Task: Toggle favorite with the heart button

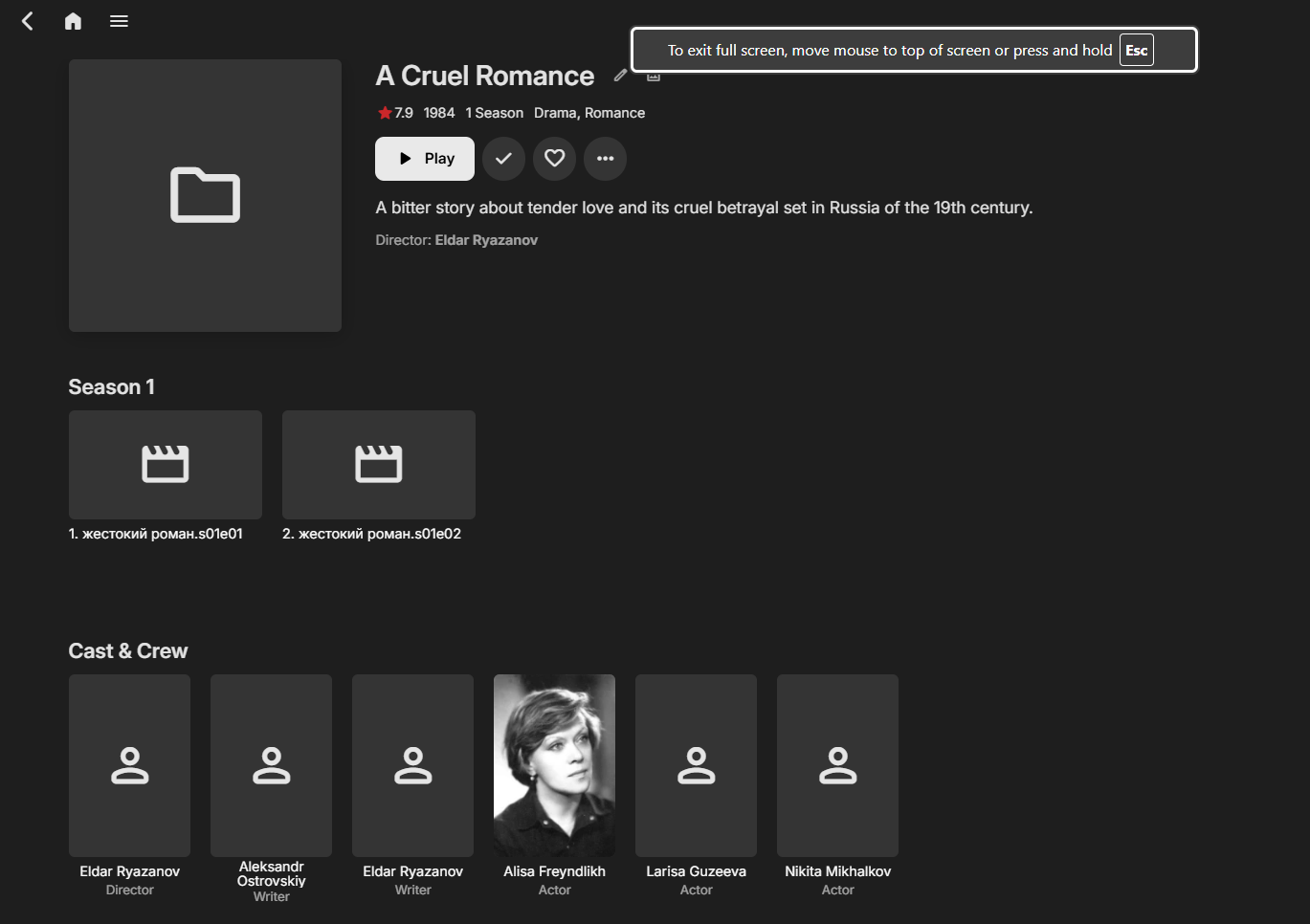Action: 554,159
